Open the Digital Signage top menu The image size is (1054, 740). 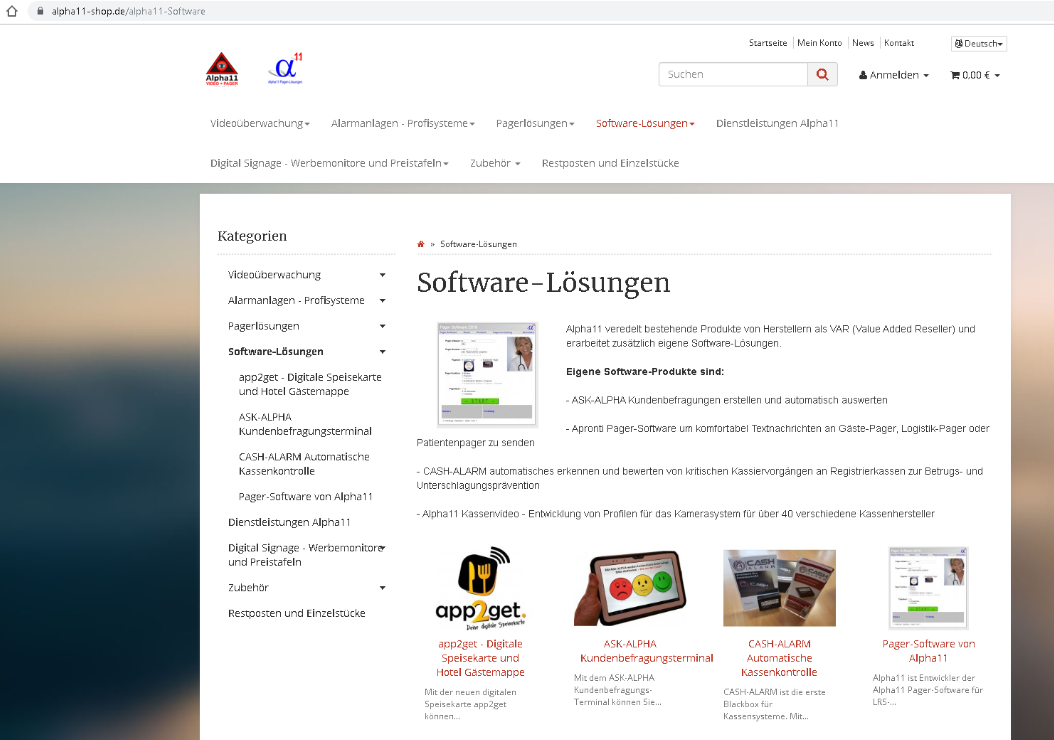click(329, 163)
